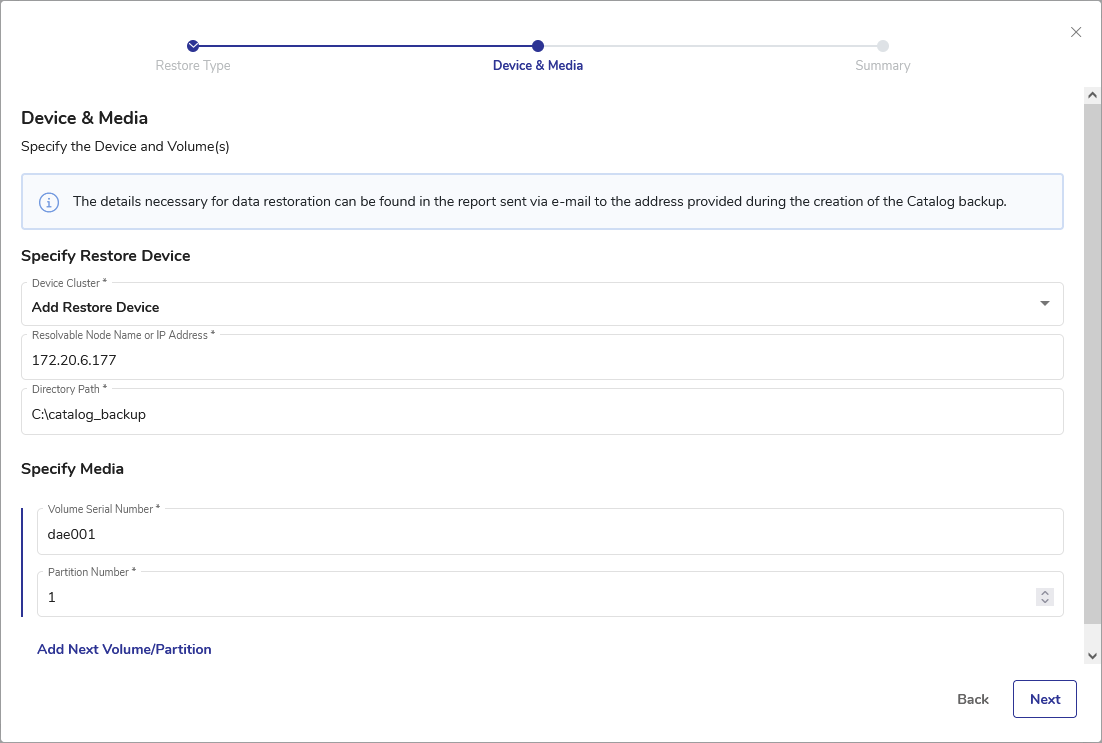The width and height of the screenshot is (1102, 743).
Task: Click the completed Restore Type step checkmark icon
Action: point(193,45)
